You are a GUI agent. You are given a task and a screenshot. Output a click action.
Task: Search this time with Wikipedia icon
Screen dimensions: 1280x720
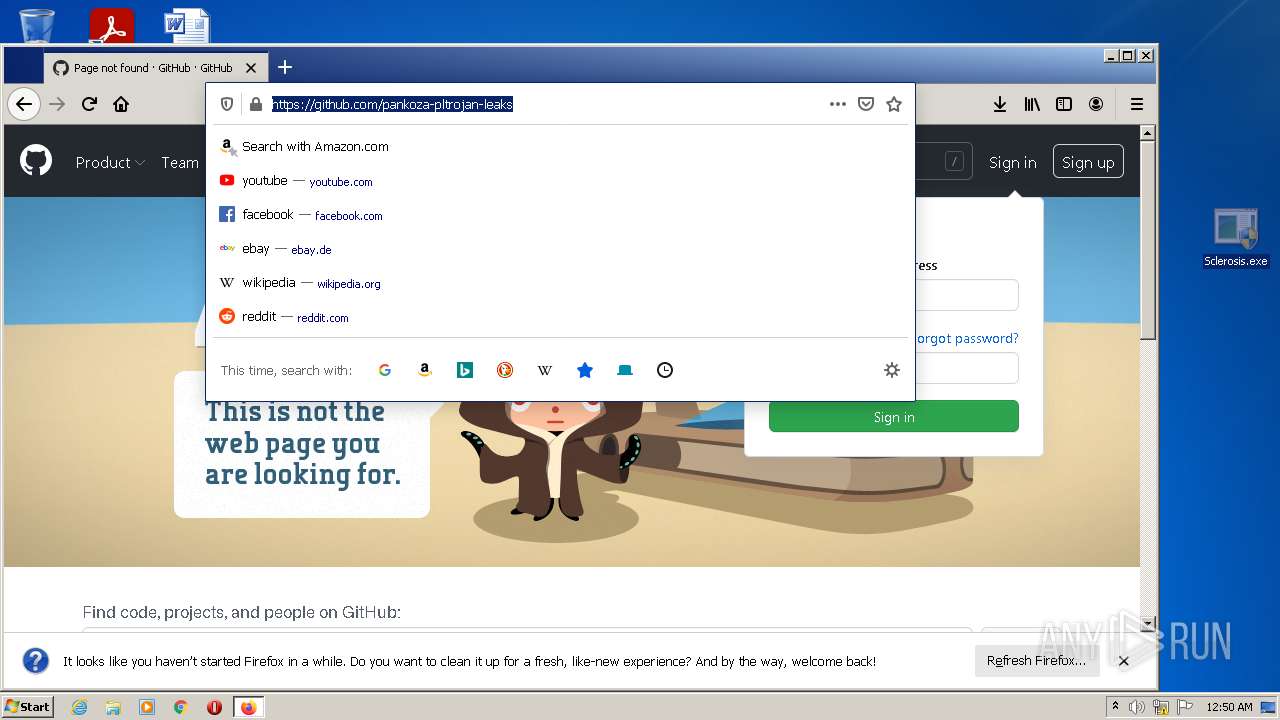pos(545,370)
